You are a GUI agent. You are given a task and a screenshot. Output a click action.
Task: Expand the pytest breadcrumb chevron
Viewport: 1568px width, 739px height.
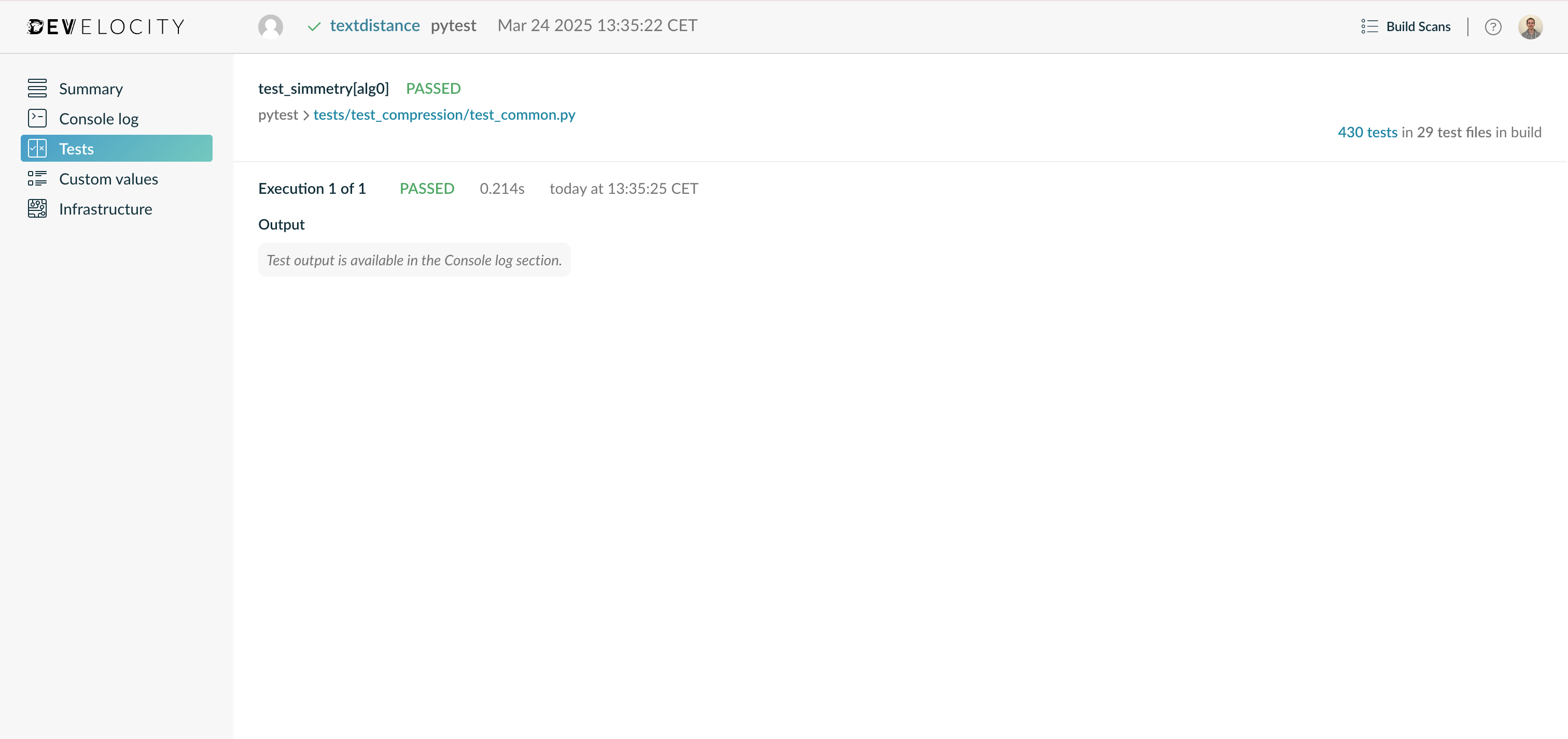click(x=306, y=116)
